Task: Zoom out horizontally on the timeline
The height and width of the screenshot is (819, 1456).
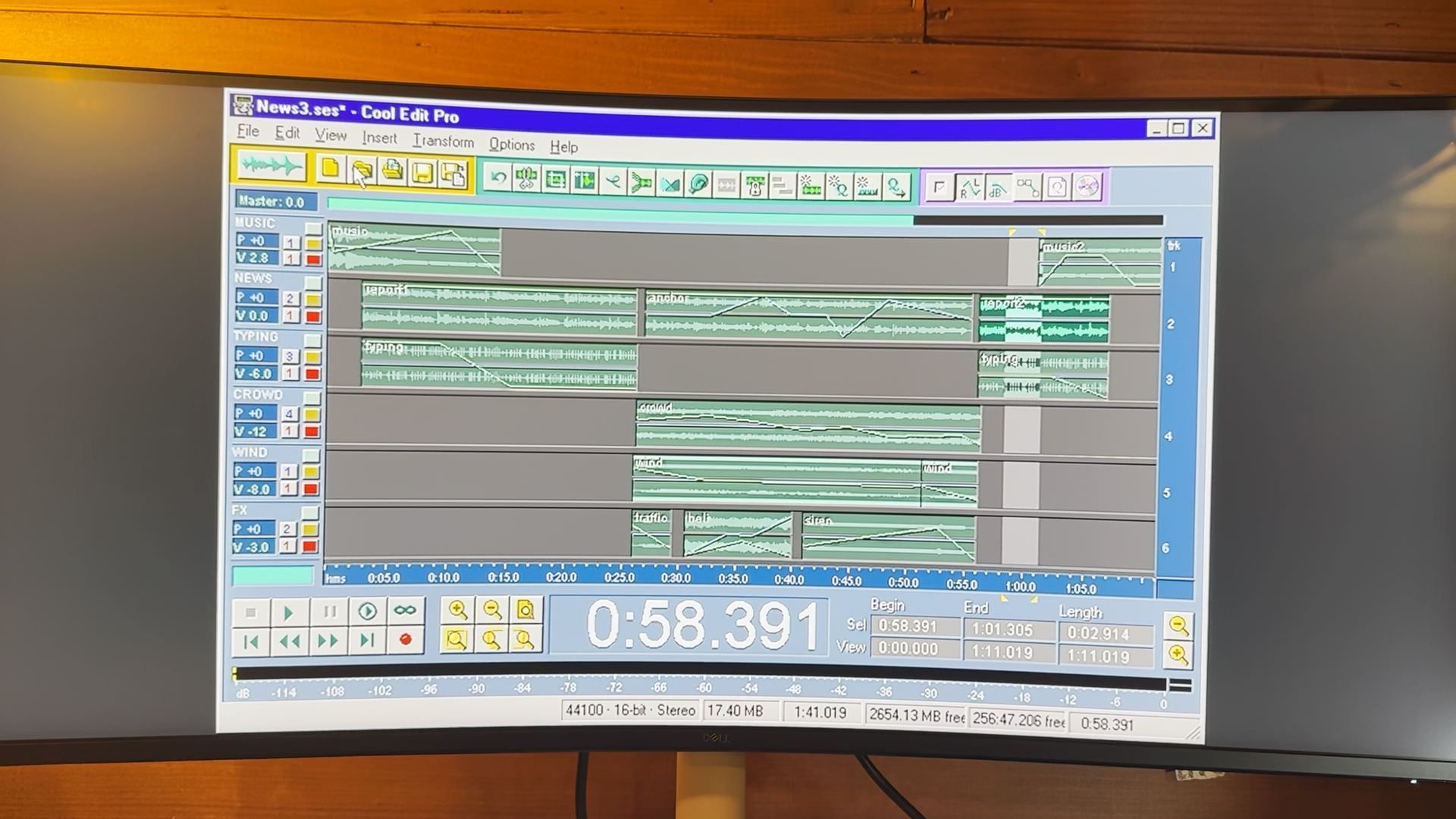Action: (x=492, y=610)
